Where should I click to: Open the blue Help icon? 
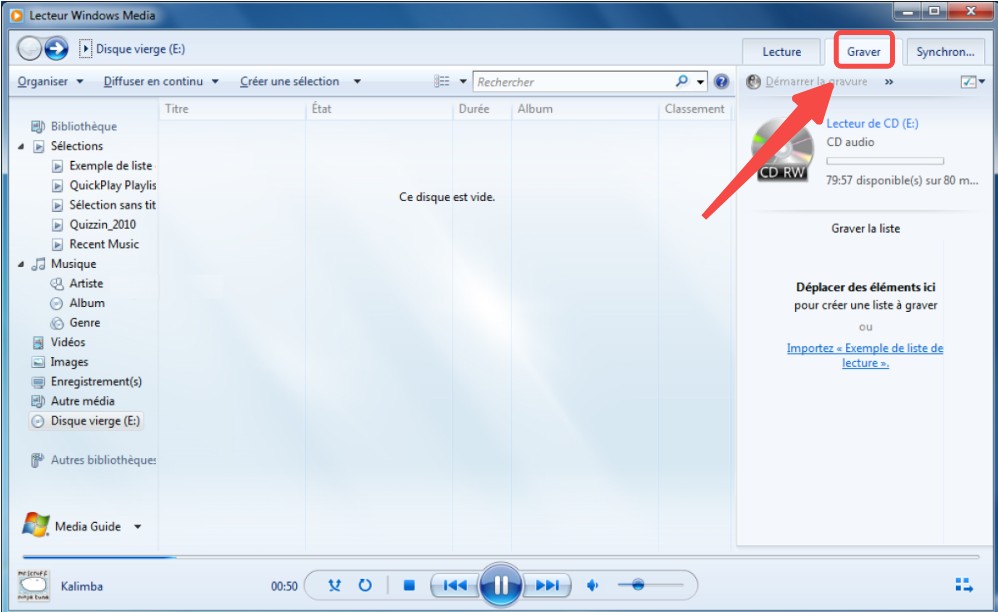tap(721, 81)
